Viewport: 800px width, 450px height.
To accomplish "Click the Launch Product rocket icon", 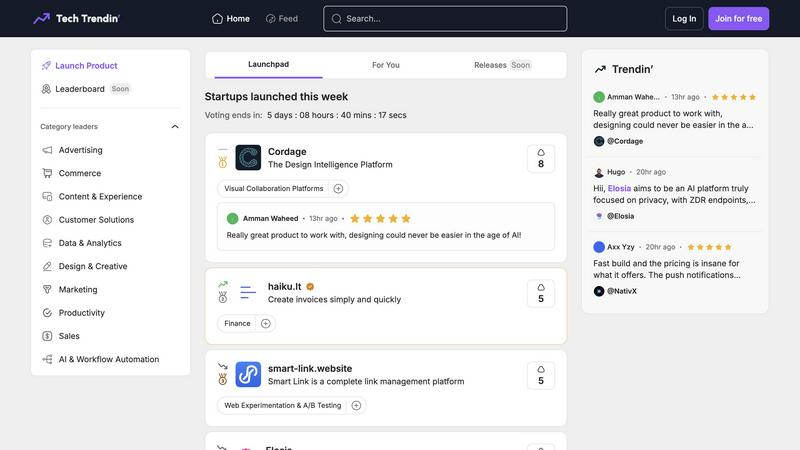I will [x=46, y=65].
